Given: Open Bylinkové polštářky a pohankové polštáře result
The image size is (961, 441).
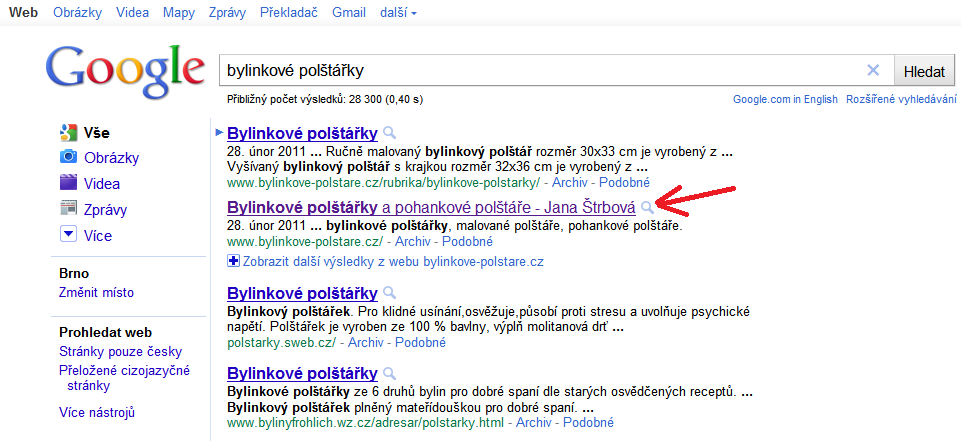Looking at the screenshot, I should click(x=431, y=208).
